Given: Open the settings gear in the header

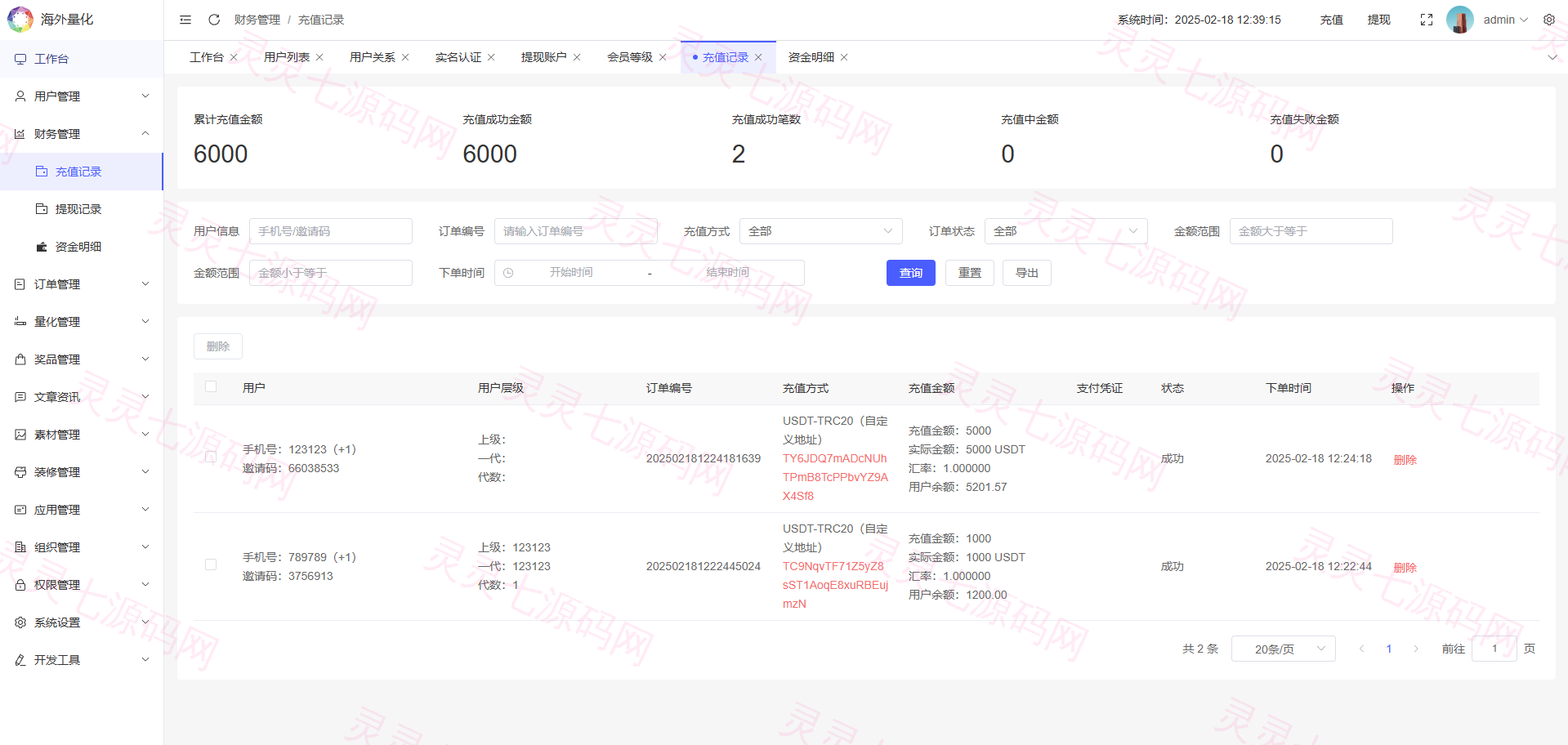Looking at the screenshot, I should pos(1549,20).
